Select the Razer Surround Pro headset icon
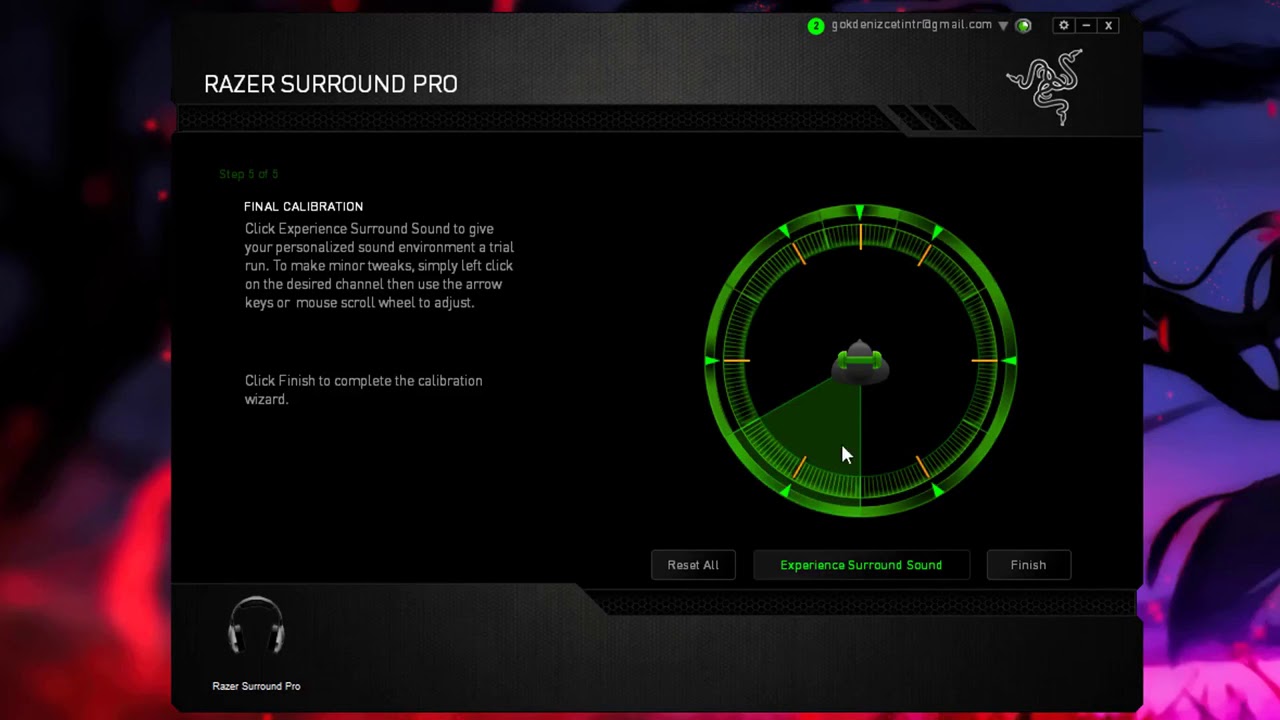 [256, 626]
